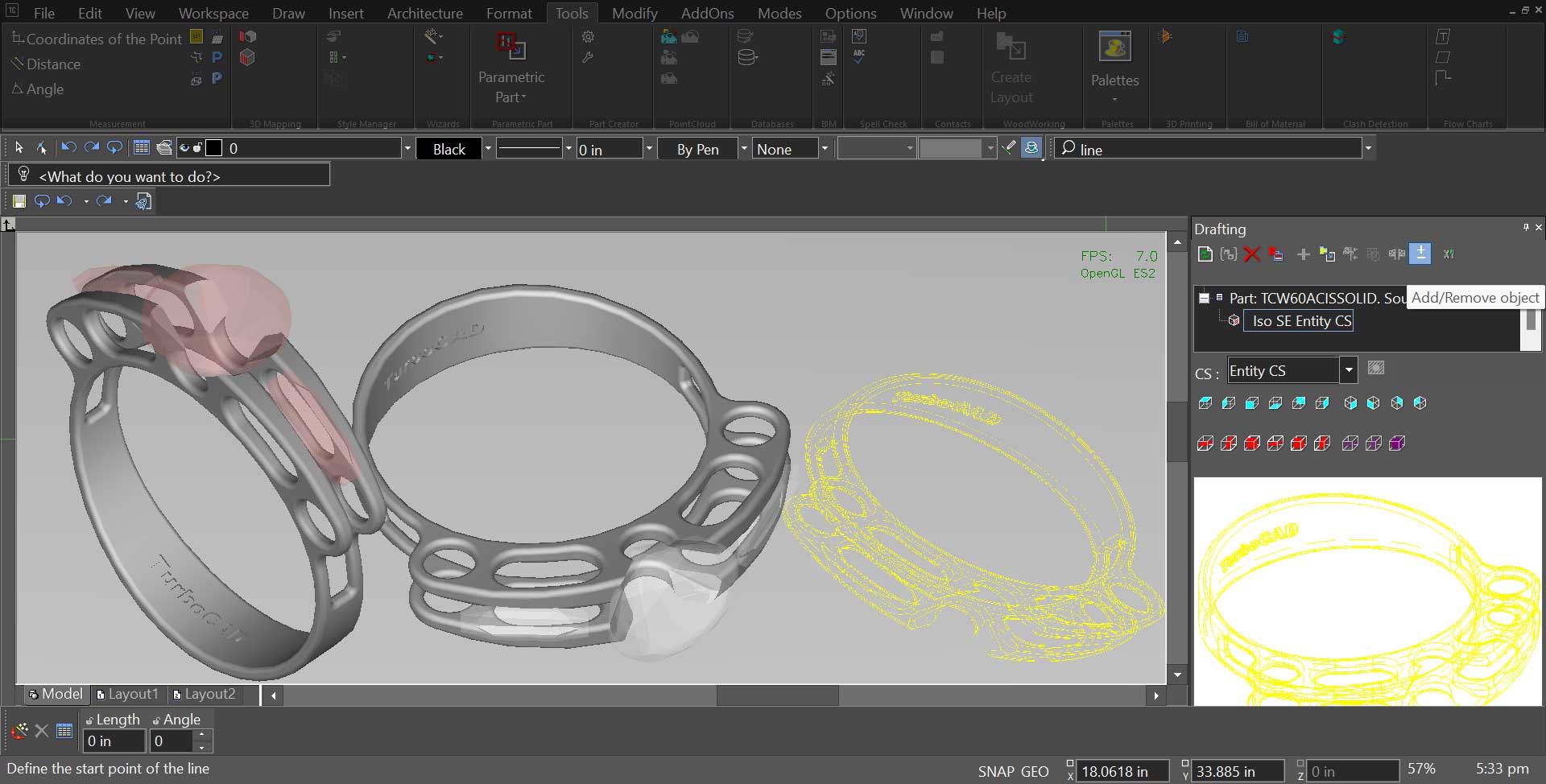This screenshot has width=1546, height=784.
Task: Click the red-flag list icon in Drafting palette
Action: 1276,254
